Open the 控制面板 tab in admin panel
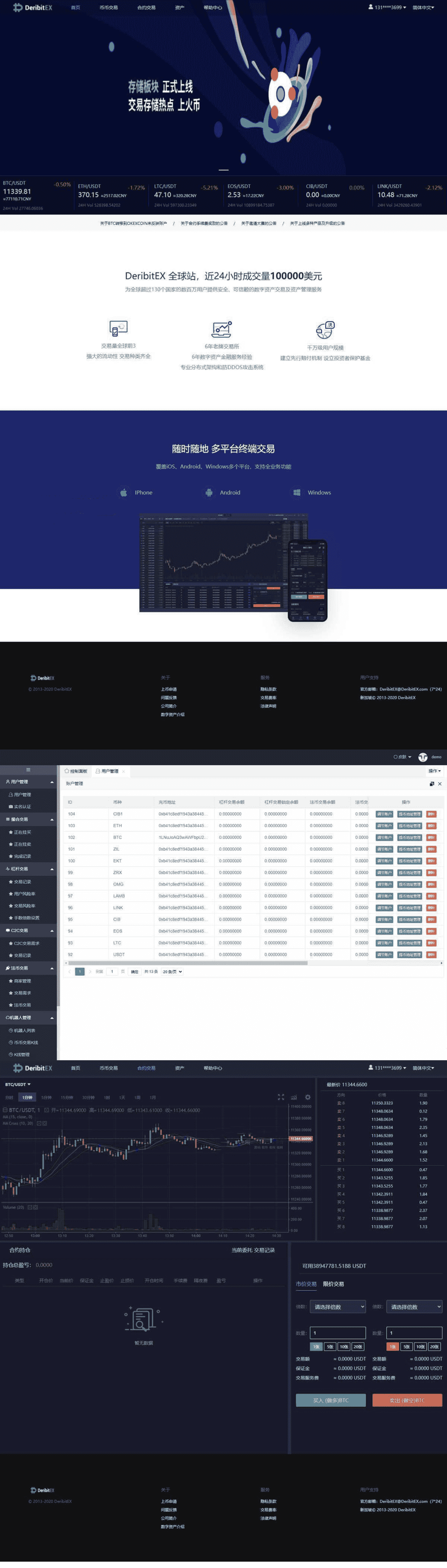 [76, 771]
